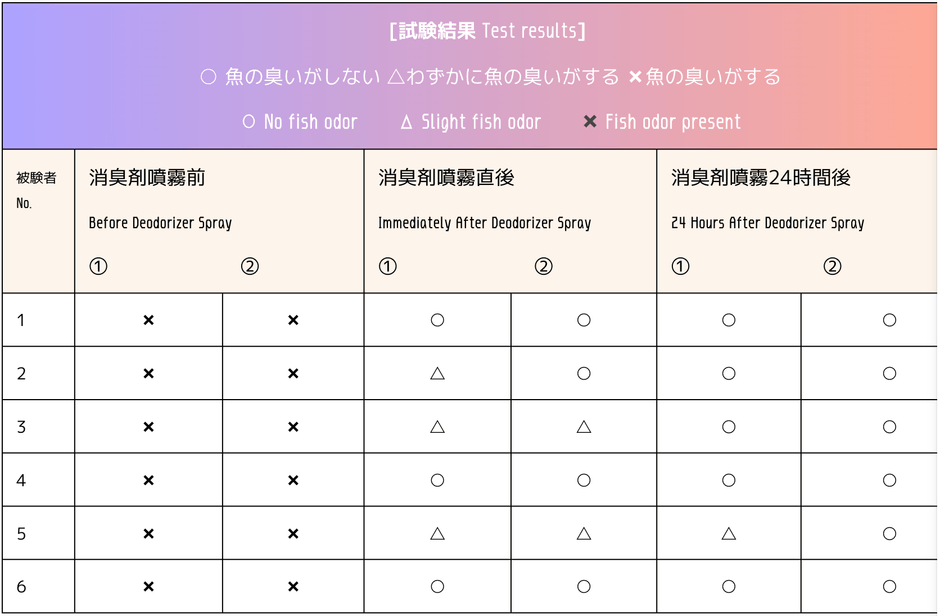The width and height of the screenshot is (940, 616).
Task: Select the "消臭剤噴霧24時間後" header
Action: tap(760, 178)
